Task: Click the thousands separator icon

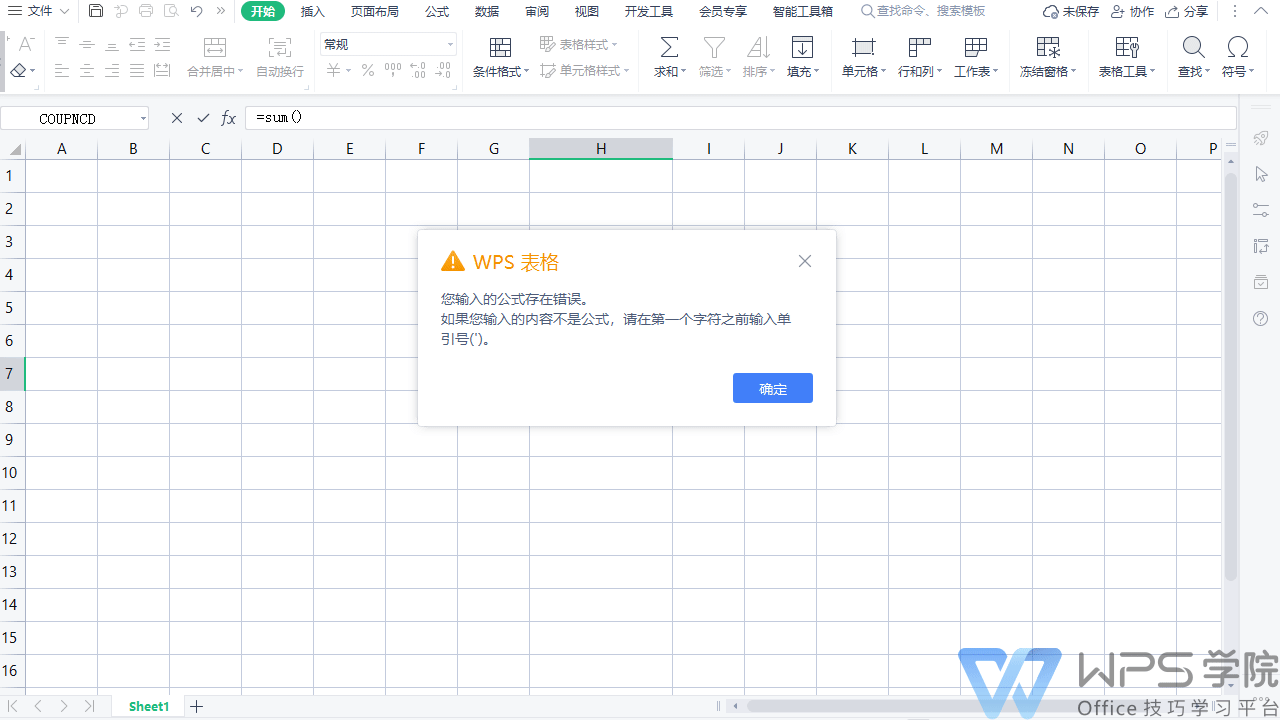Action: click(x=393, y=71)
